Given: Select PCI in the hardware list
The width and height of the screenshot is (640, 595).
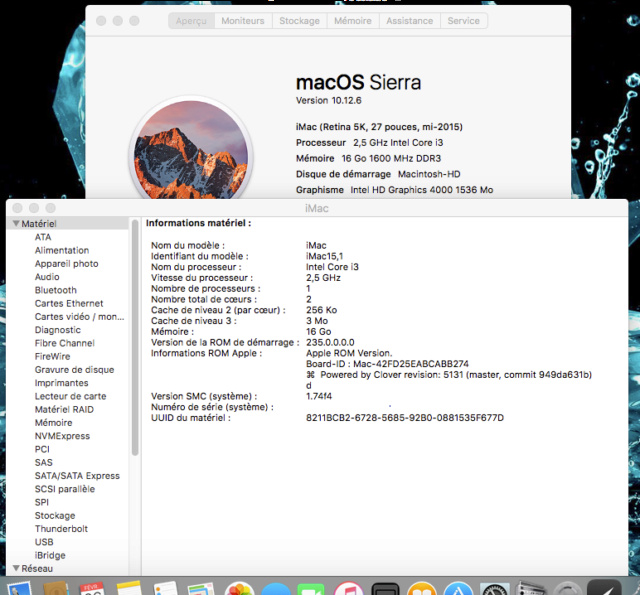Looking at the screenshot, I should (42, 449).
